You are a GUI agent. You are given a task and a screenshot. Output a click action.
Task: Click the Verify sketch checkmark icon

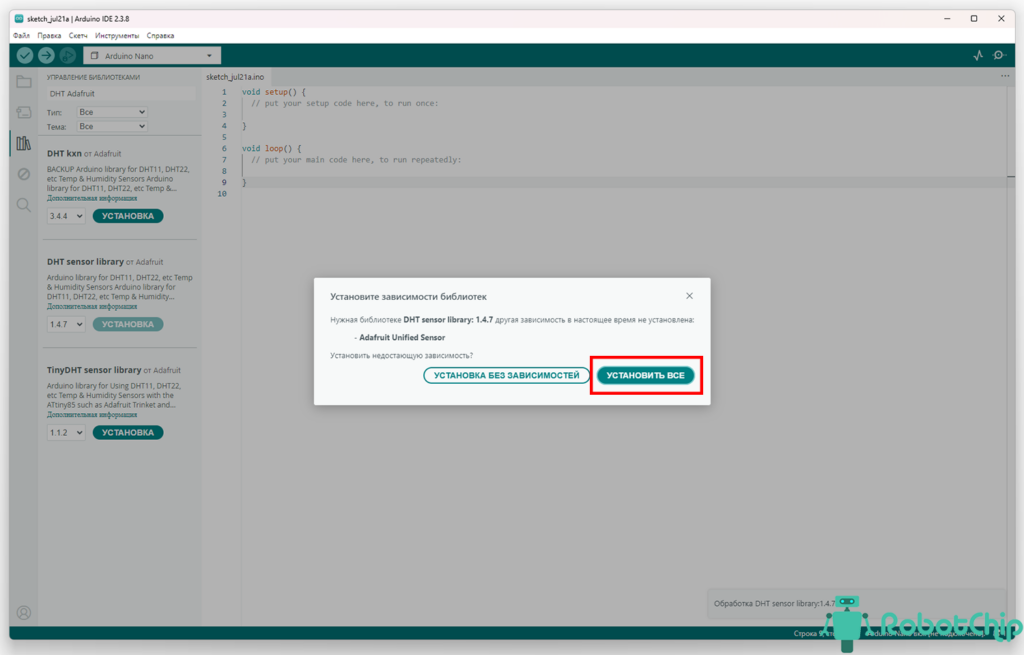click(x=25, y=56)
